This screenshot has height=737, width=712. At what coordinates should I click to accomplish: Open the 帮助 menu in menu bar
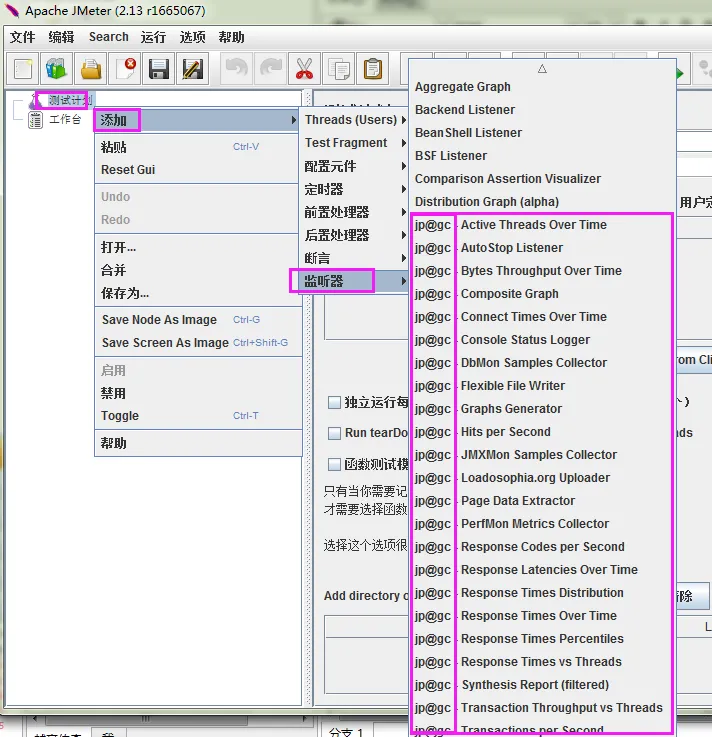(231, 37)
